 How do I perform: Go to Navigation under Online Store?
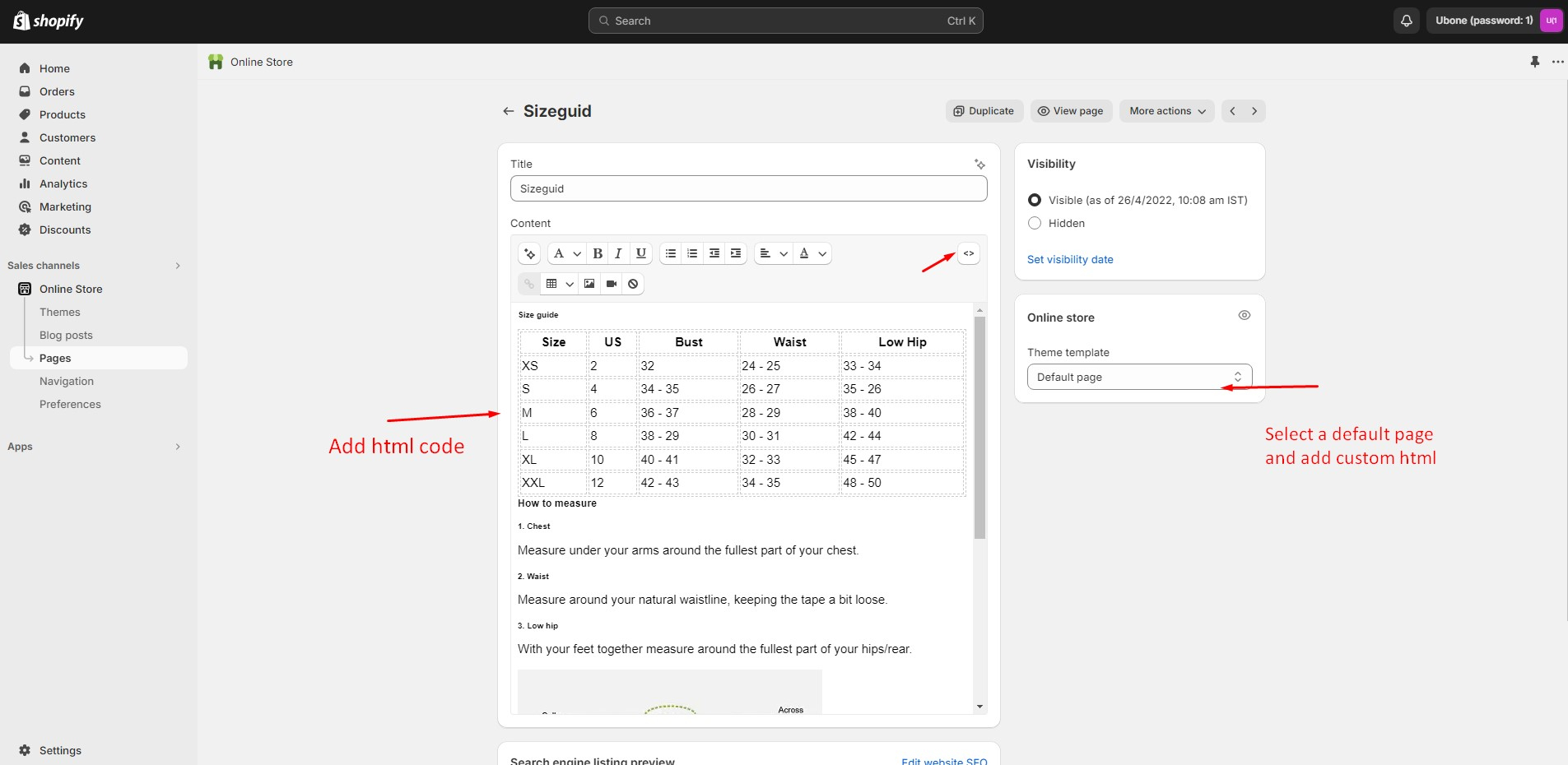(x=67, y=381)
